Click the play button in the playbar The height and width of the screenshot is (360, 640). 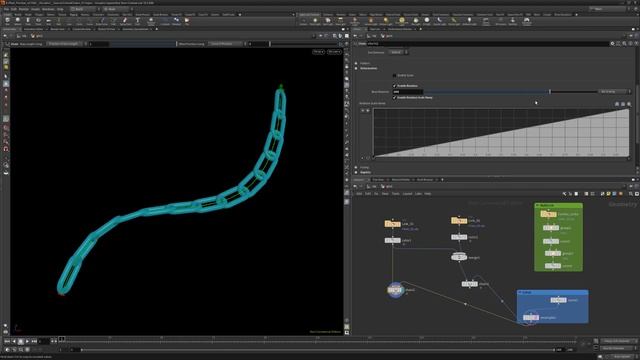pyautogui.click(x=27, y=341)
